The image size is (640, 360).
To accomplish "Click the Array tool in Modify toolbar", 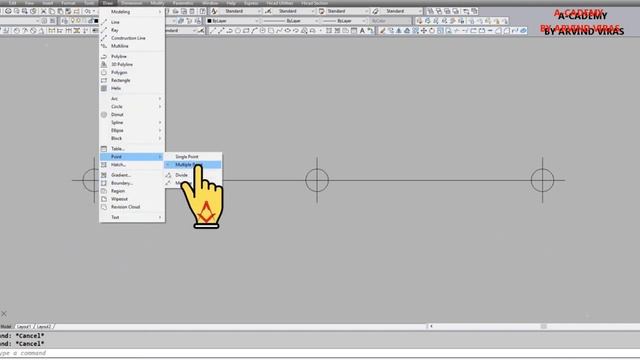I will [x=416, y=31].
